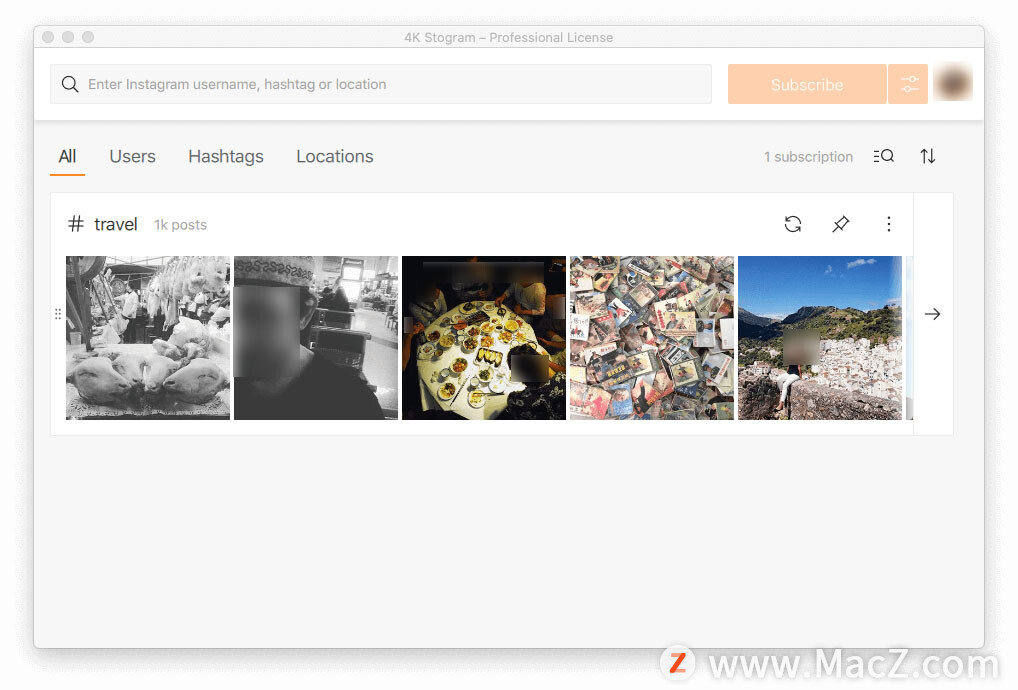Image resolution: width=1018 pixels, height=690 pixels.
Task: Open the black-and-white poultry market photo
Action: (148, 338)
